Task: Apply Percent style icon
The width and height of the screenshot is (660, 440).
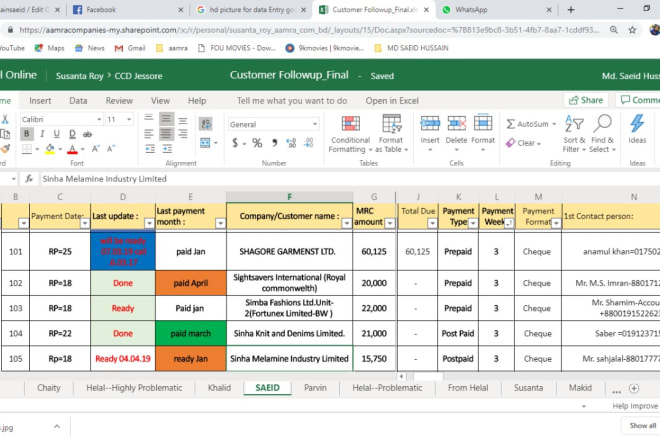Action: [257, 143]
